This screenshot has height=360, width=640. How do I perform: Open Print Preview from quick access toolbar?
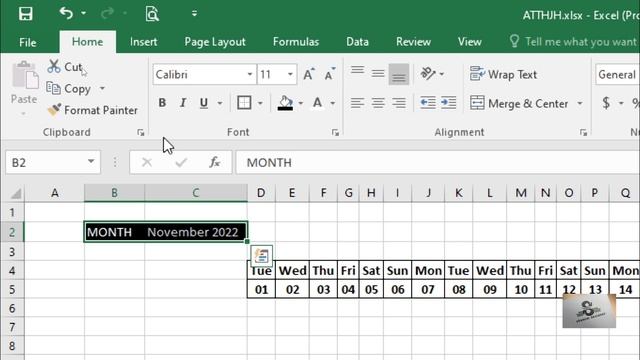152,13
